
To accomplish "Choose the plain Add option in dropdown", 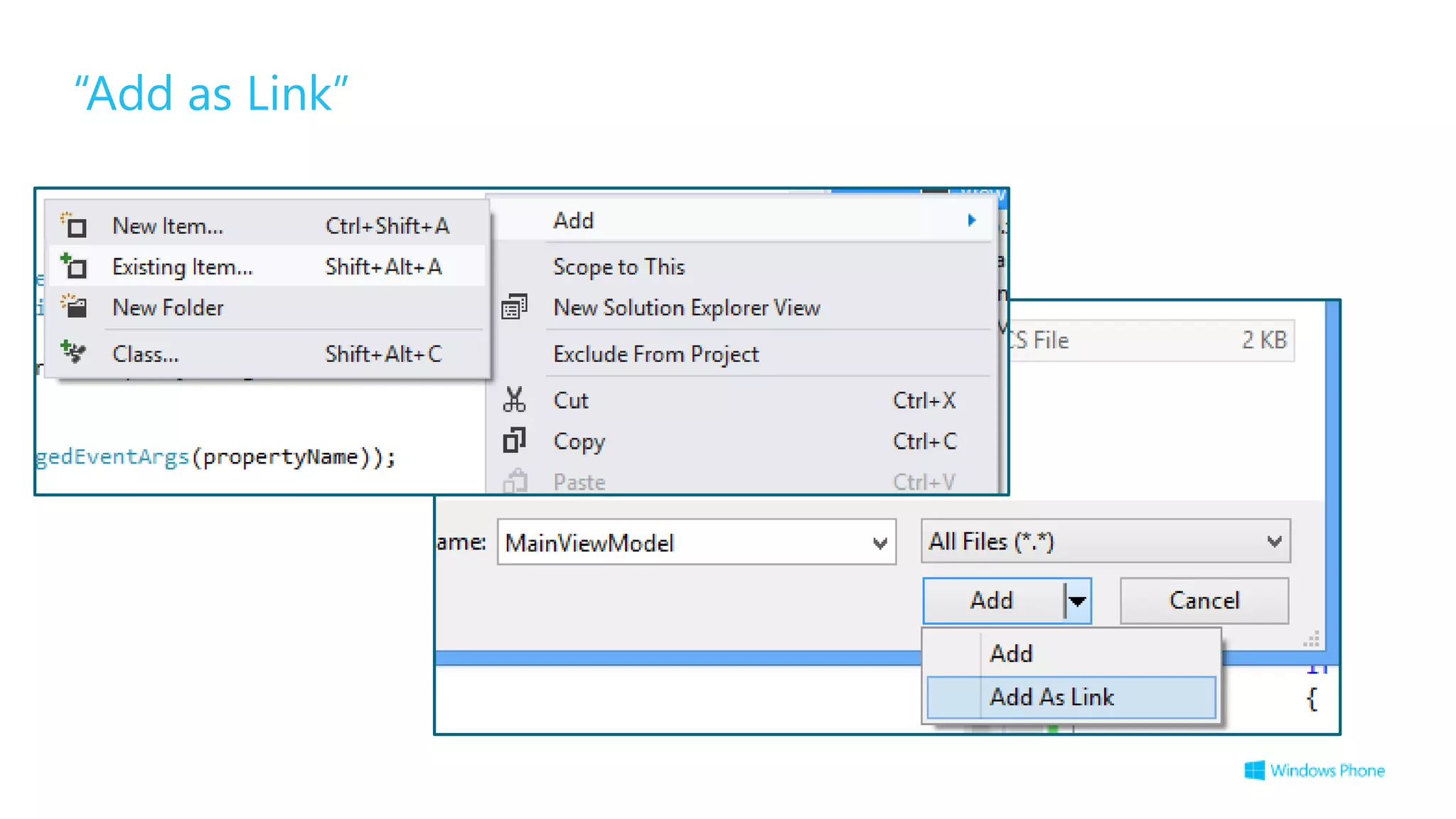I will (1011, 653).
